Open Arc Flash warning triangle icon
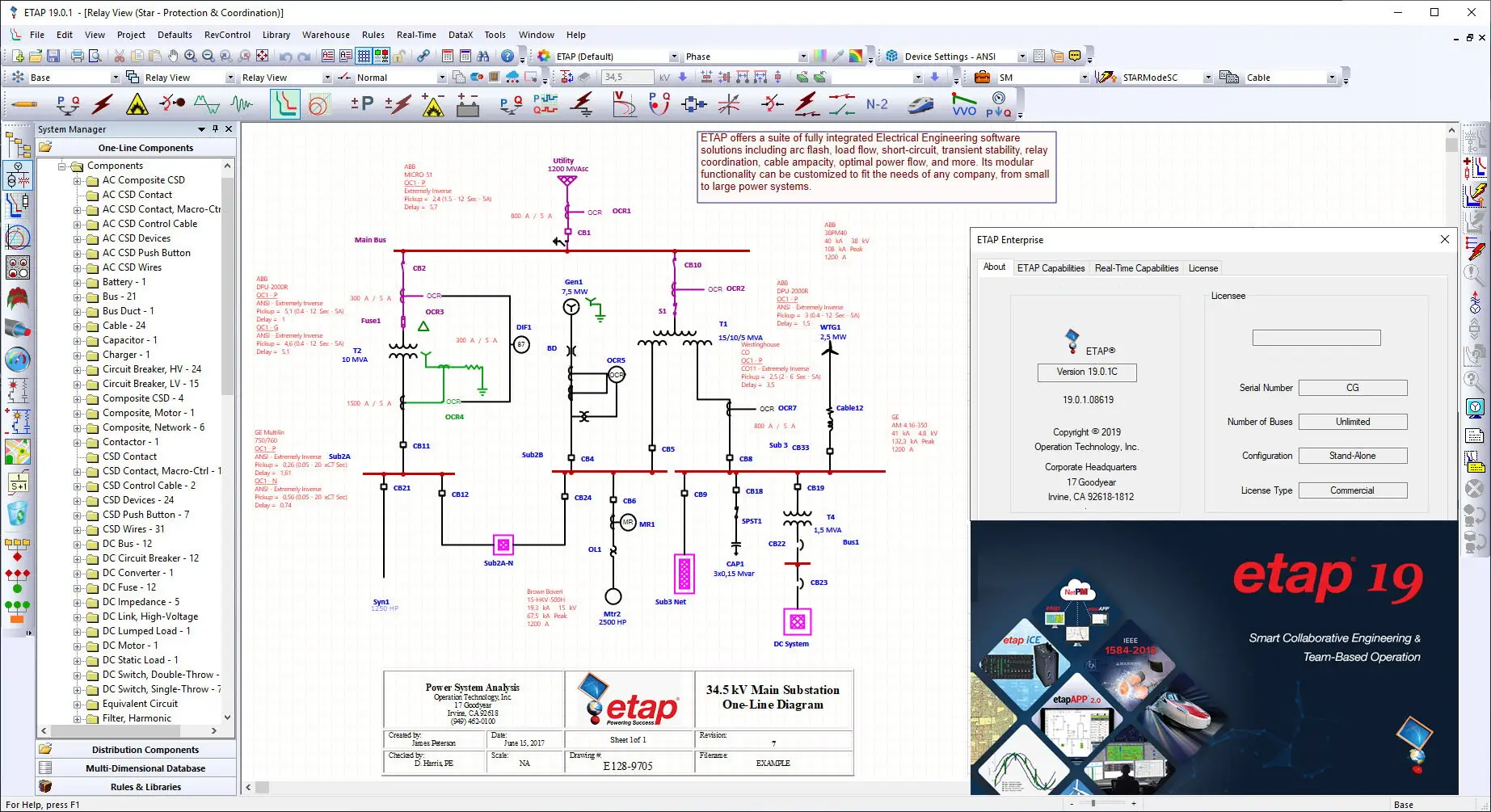Image resolution: width=1491 pixels, height=812 pixels. tap(137, 104)
